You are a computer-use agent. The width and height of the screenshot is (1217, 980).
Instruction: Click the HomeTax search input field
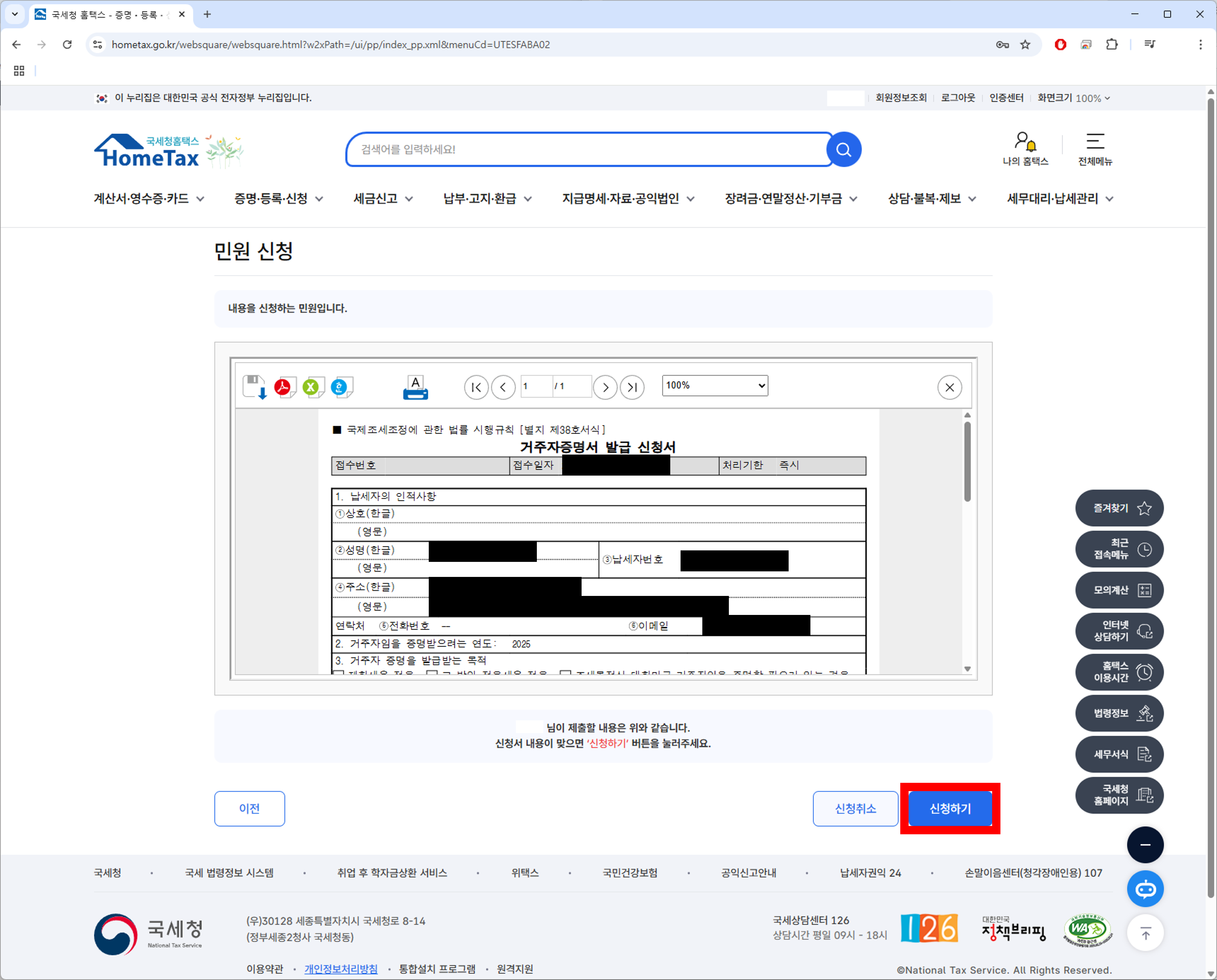coord(587,150)
